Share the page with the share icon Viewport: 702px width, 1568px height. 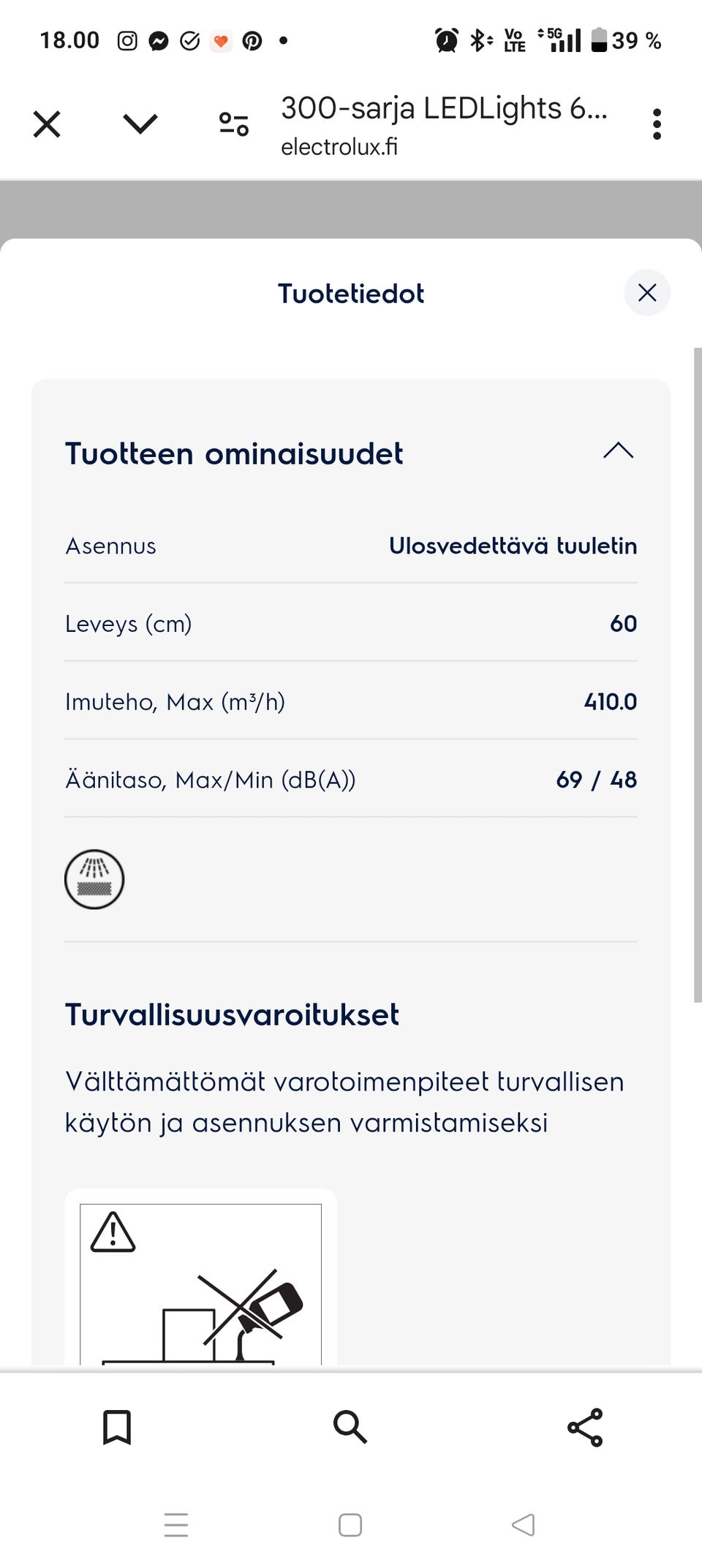[585, 1427]
